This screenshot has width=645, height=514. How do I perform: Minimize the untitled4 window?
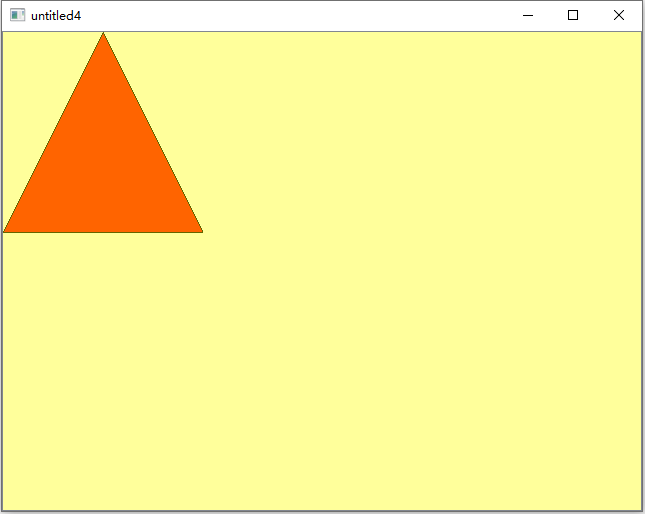(528, 16)
